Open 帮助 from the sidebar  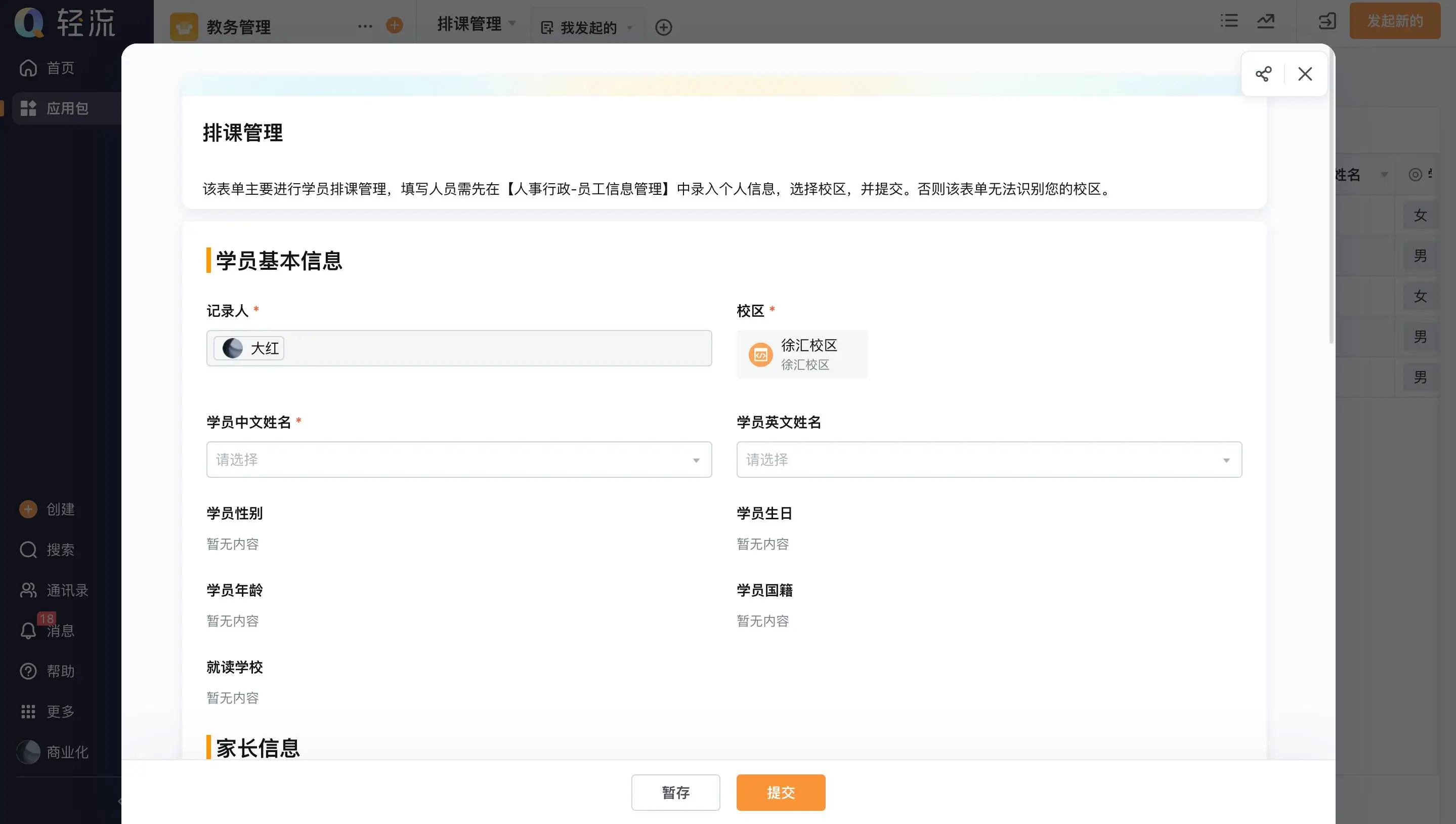click(x=47, y=671)
